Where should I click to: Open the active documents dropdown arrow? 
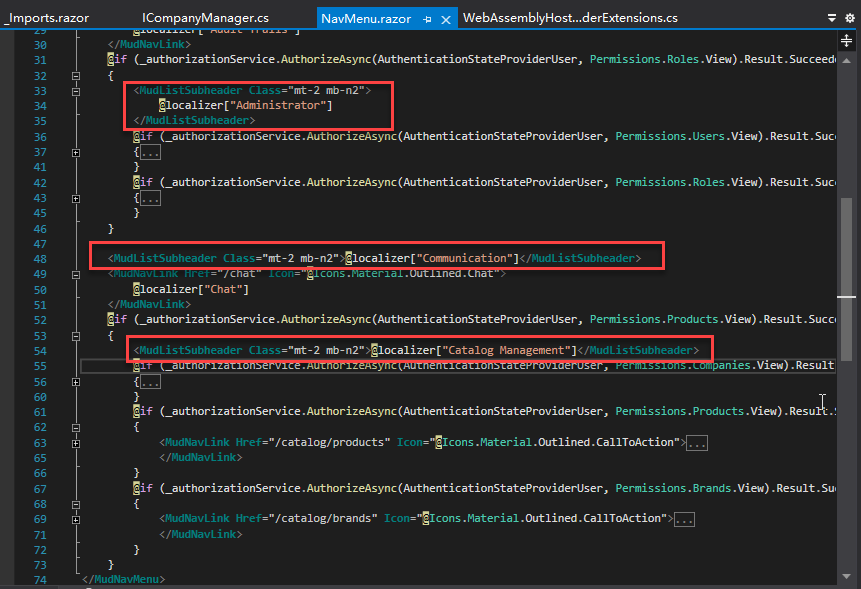831,17
